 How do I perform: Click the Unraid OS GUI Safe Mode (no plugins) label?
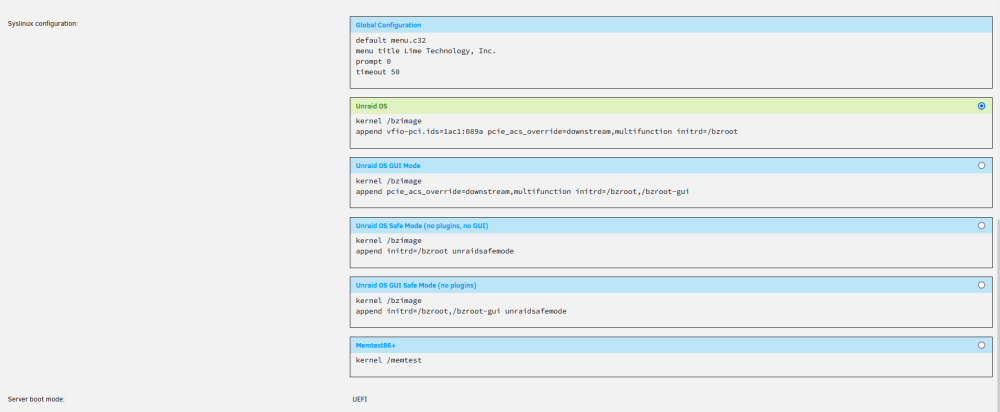(x=416, y=285)
